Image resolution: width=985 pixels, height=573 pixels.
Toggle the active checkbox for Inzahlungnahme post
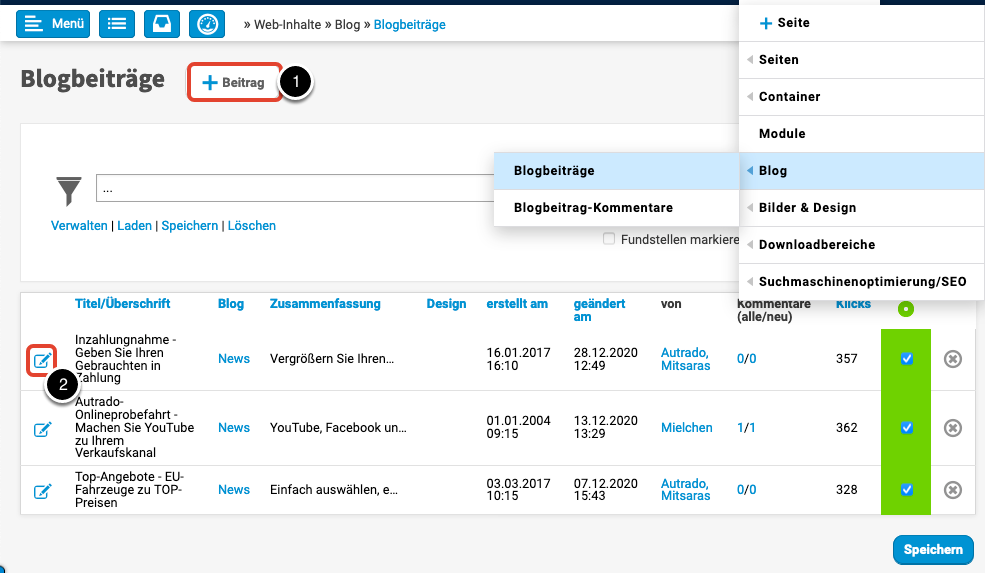pyautogui.click(x=907, y=359)
